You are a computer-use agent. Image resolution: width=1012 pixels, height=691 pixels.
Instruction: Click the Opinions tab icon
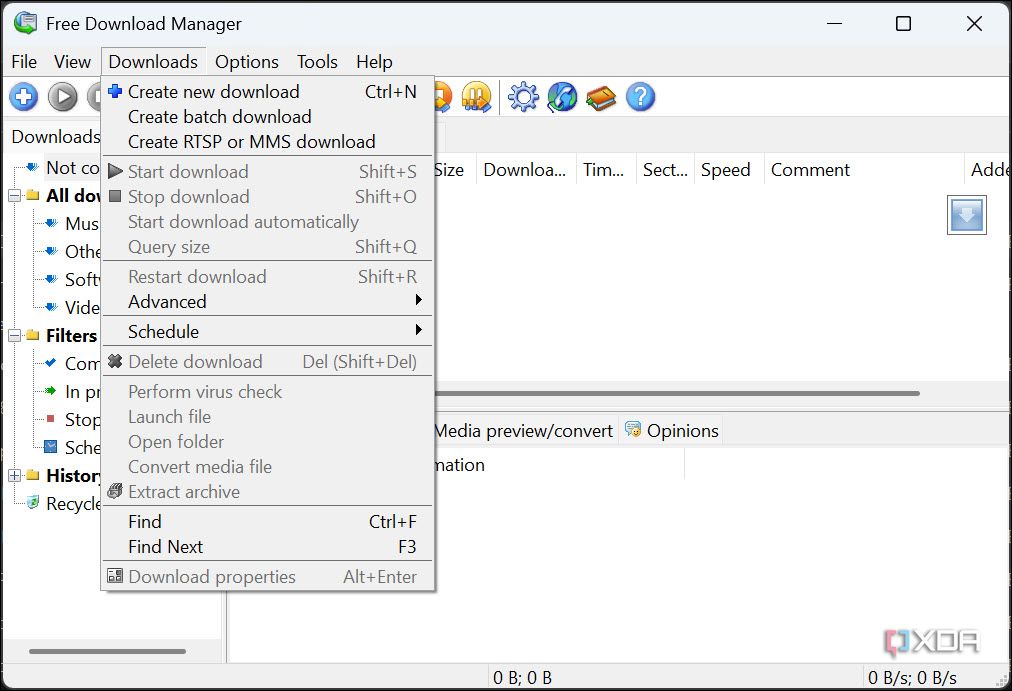click(x=632, y=430)
